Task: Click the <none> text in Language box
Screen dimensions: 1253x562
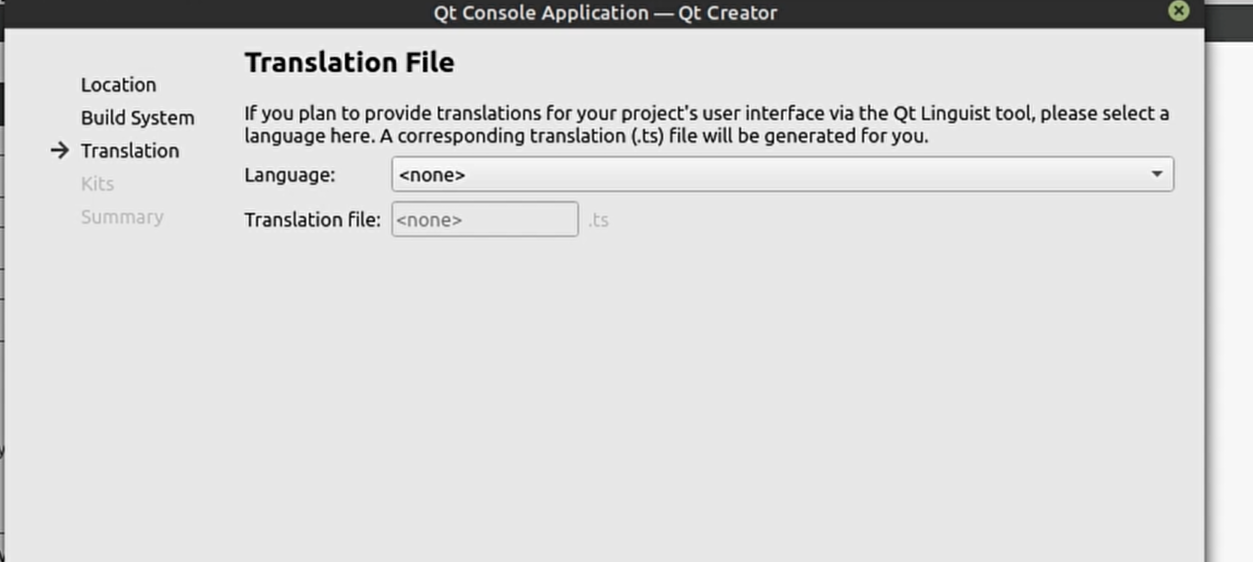Action: (x=432, y=175)
